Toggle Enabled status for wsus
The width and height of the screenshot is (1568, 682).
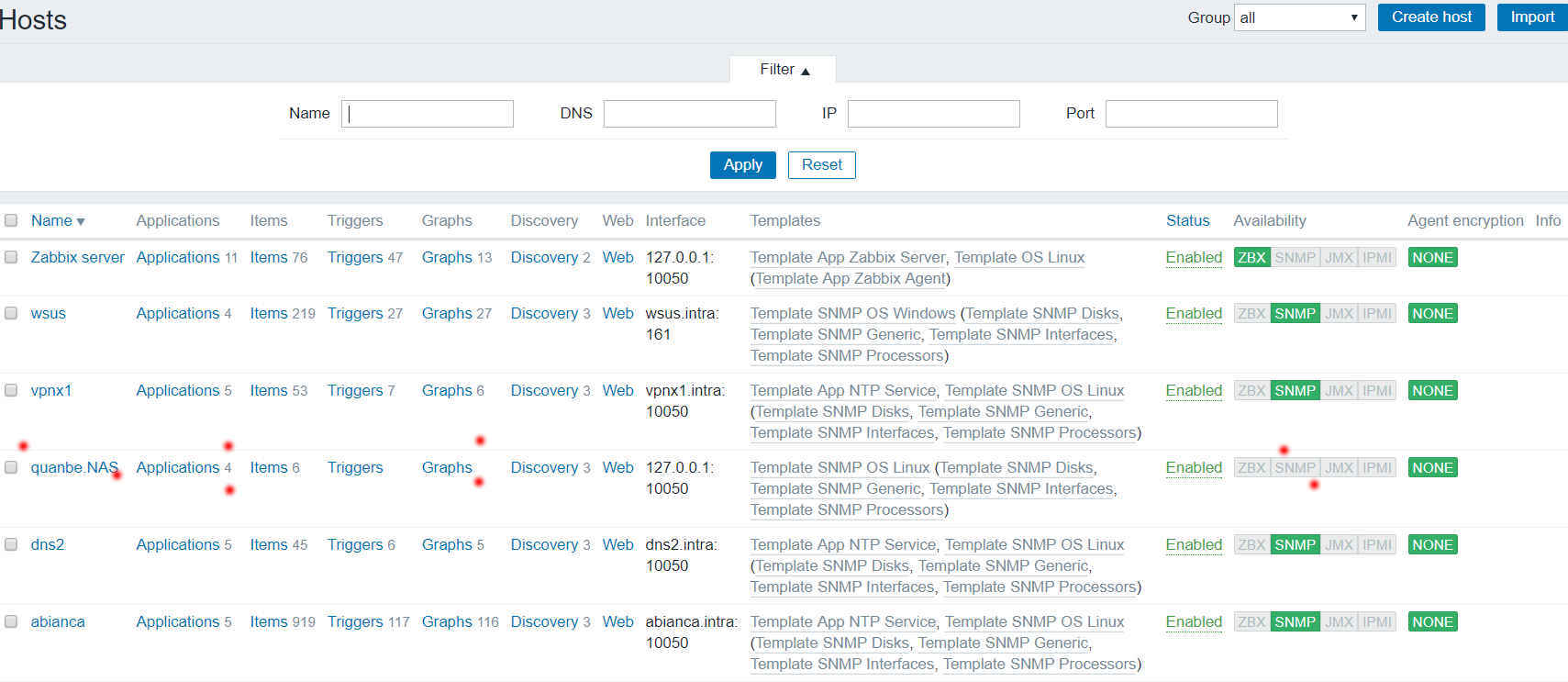pos(1194,313)
